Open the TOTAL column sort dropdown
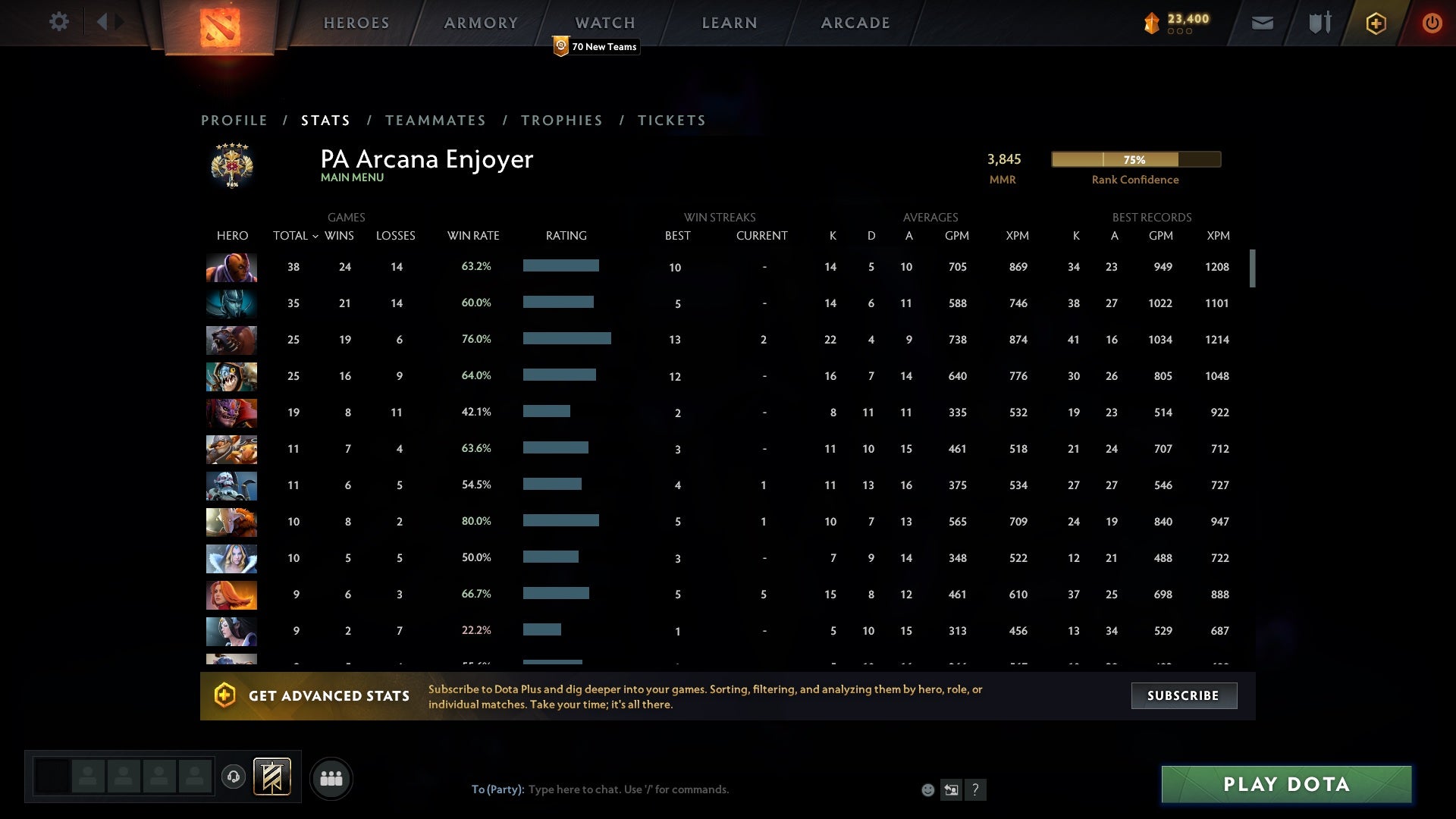 [x=295, y=236]
